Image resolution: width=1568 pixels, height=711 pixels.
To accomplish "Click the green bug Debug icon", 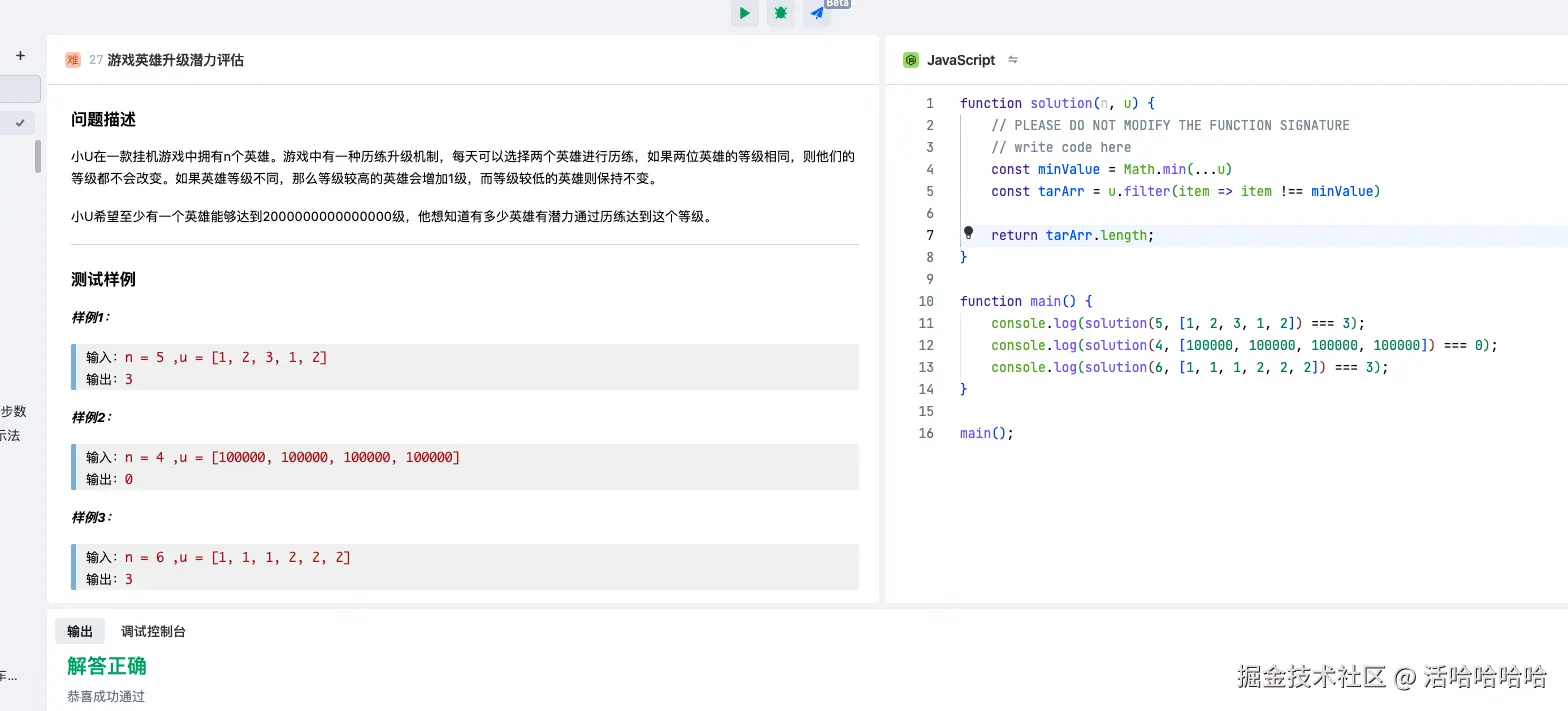I will pyautogui.click(x=781, y=13).
